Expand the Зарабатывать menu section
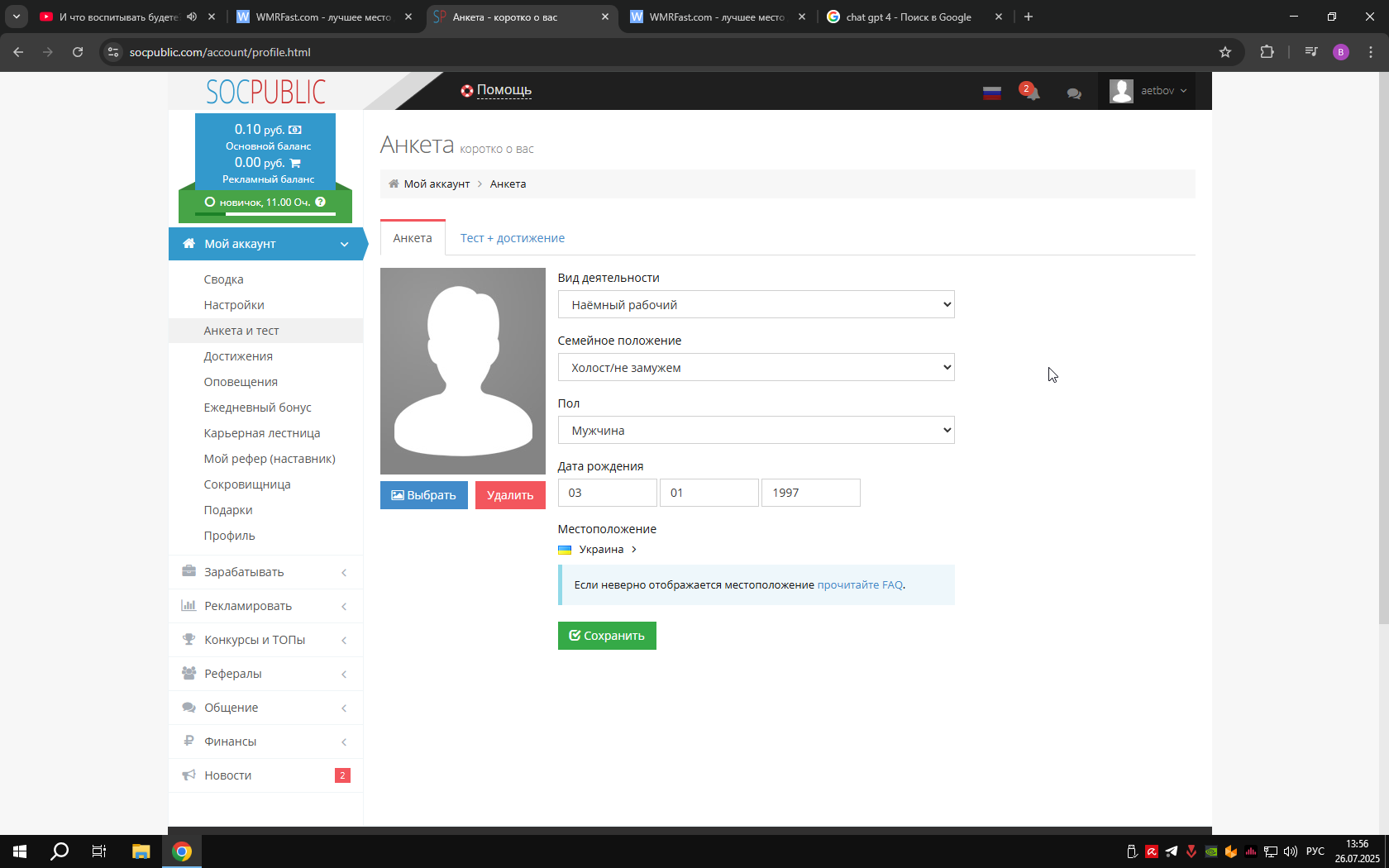 [265, 572]
